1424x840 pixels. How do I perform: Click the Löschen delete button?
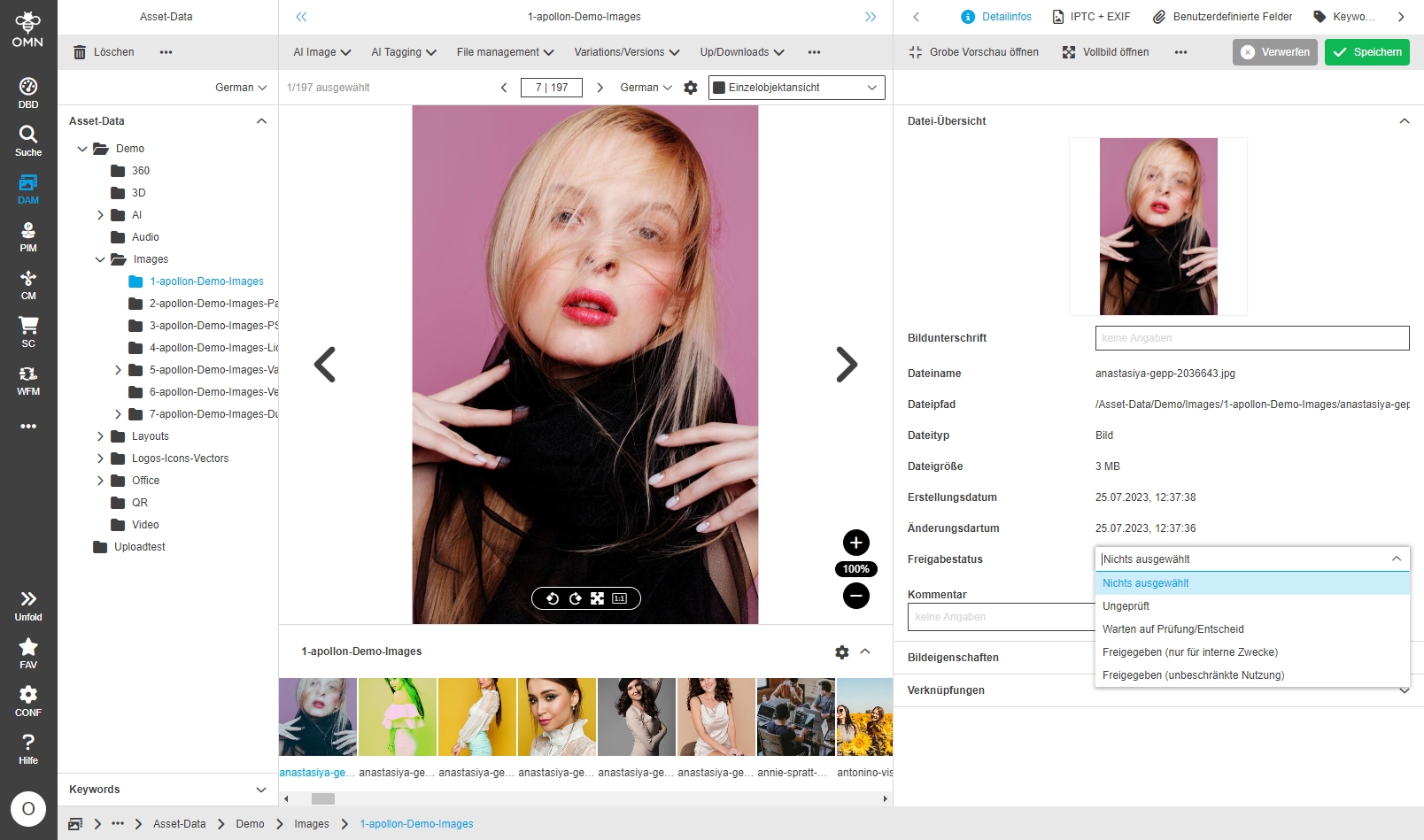pyautogui.click(x=104, y=52)
